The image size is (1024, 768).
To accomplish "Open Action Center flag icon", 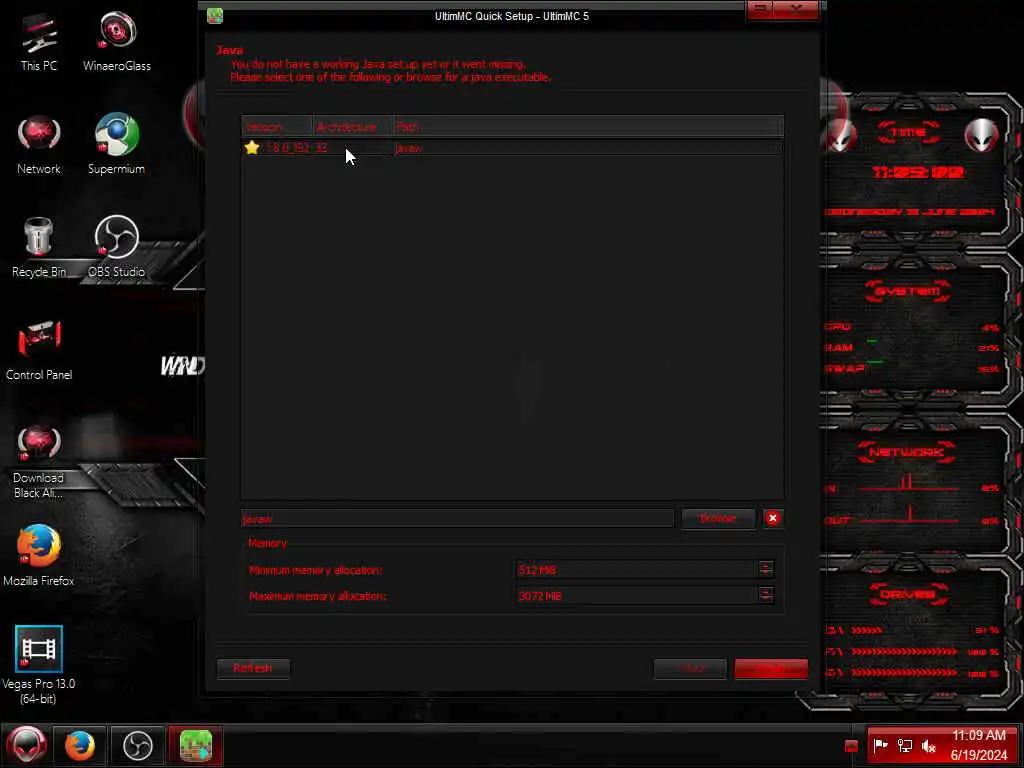I will tap(880, 745).
